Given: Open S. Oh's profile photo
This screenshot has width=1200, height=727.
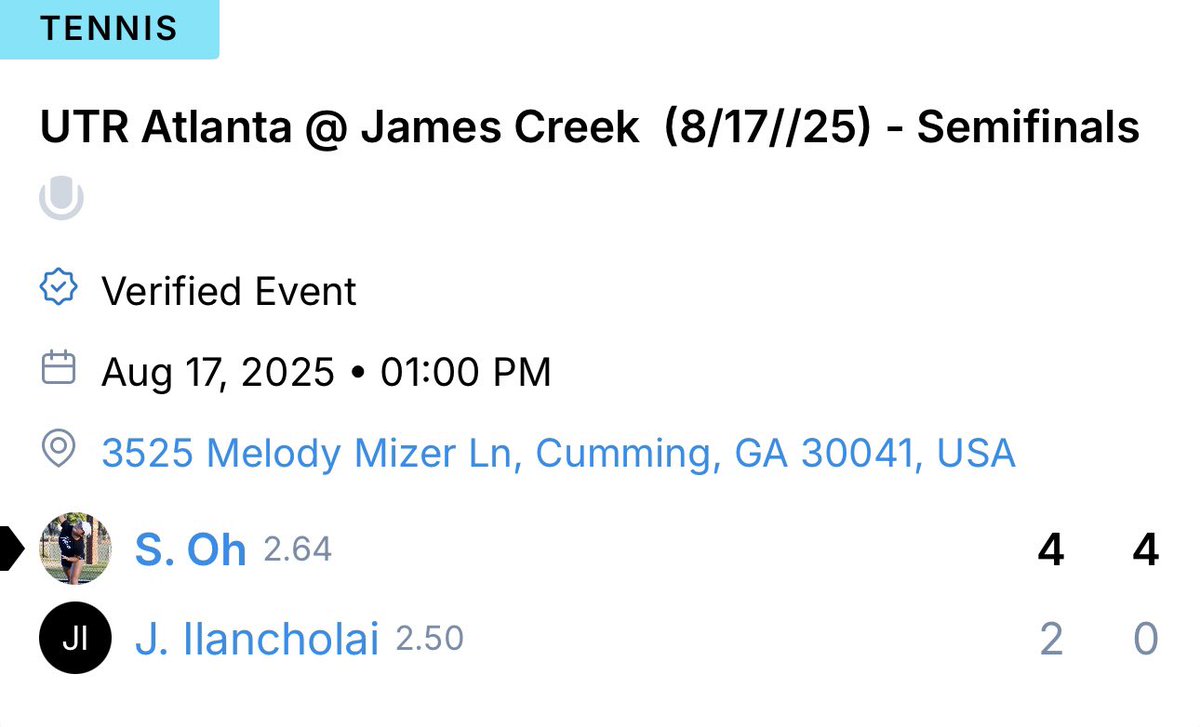Looking at the screenshot, I should [75, 549].
